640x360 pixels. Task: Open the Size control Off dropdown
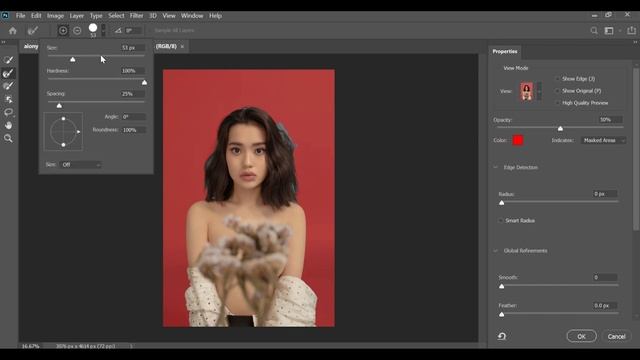81,164
